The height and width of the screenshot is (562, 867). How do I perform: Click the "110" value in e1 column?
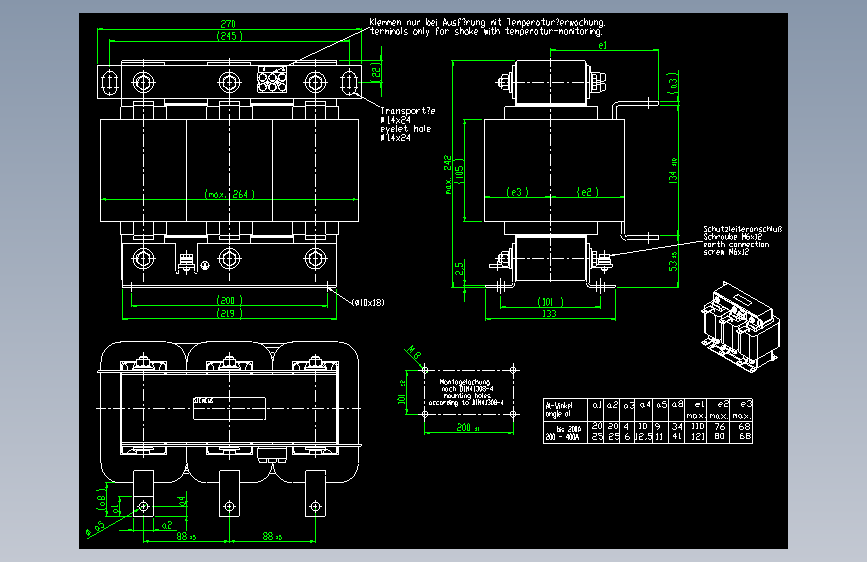(698, 427)
